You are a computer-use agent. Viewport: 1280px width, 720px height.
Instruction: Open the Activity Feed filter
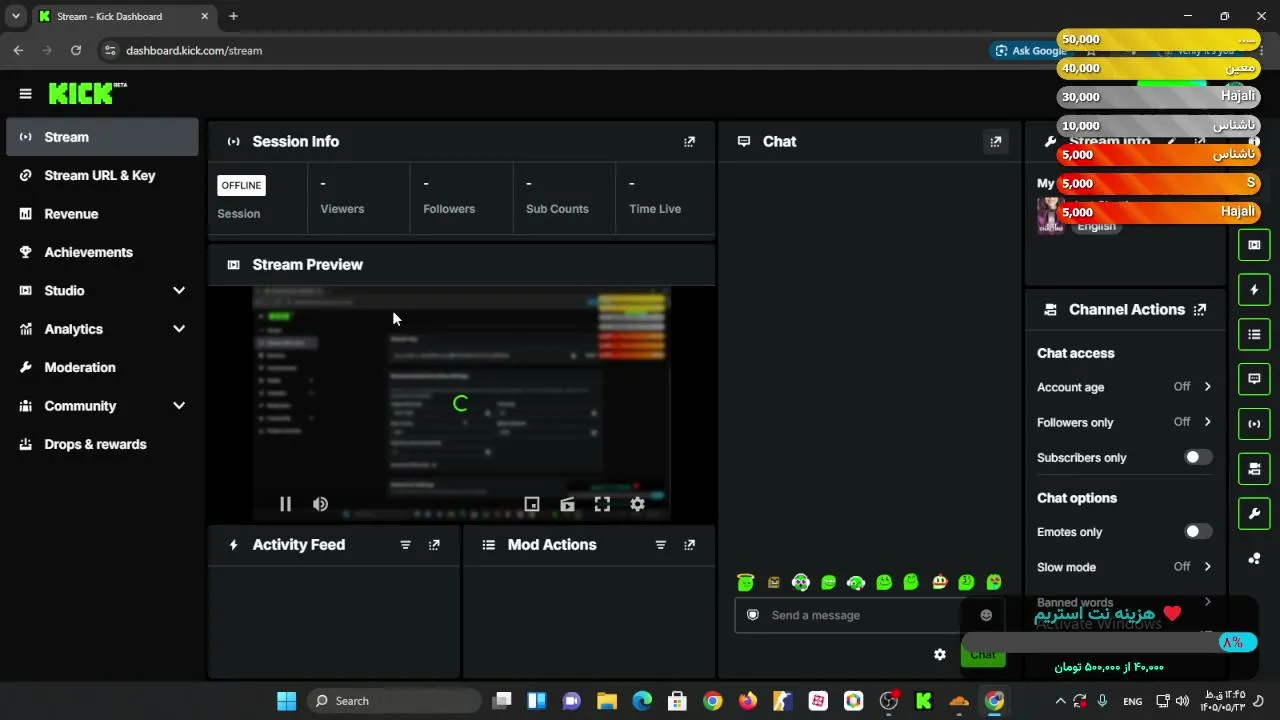click(405, 545)
